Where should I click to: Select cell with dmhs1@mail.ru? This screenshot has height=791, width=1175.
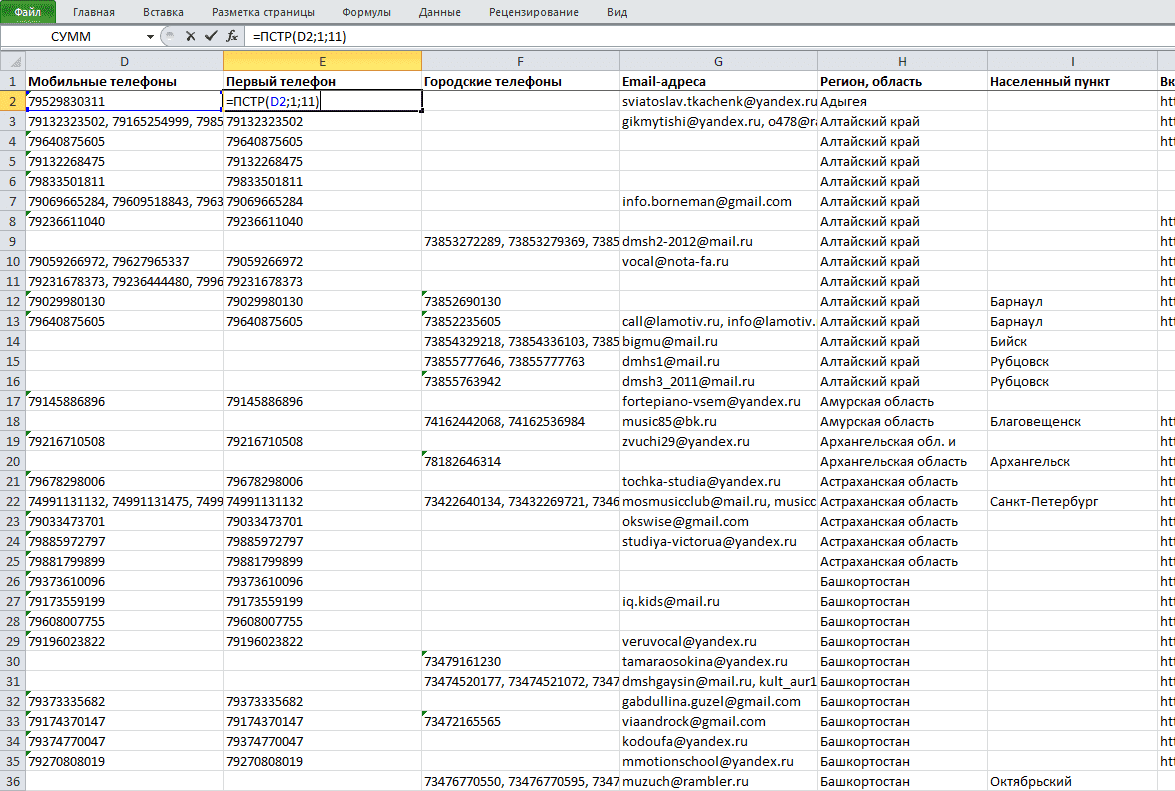point(718,361)
